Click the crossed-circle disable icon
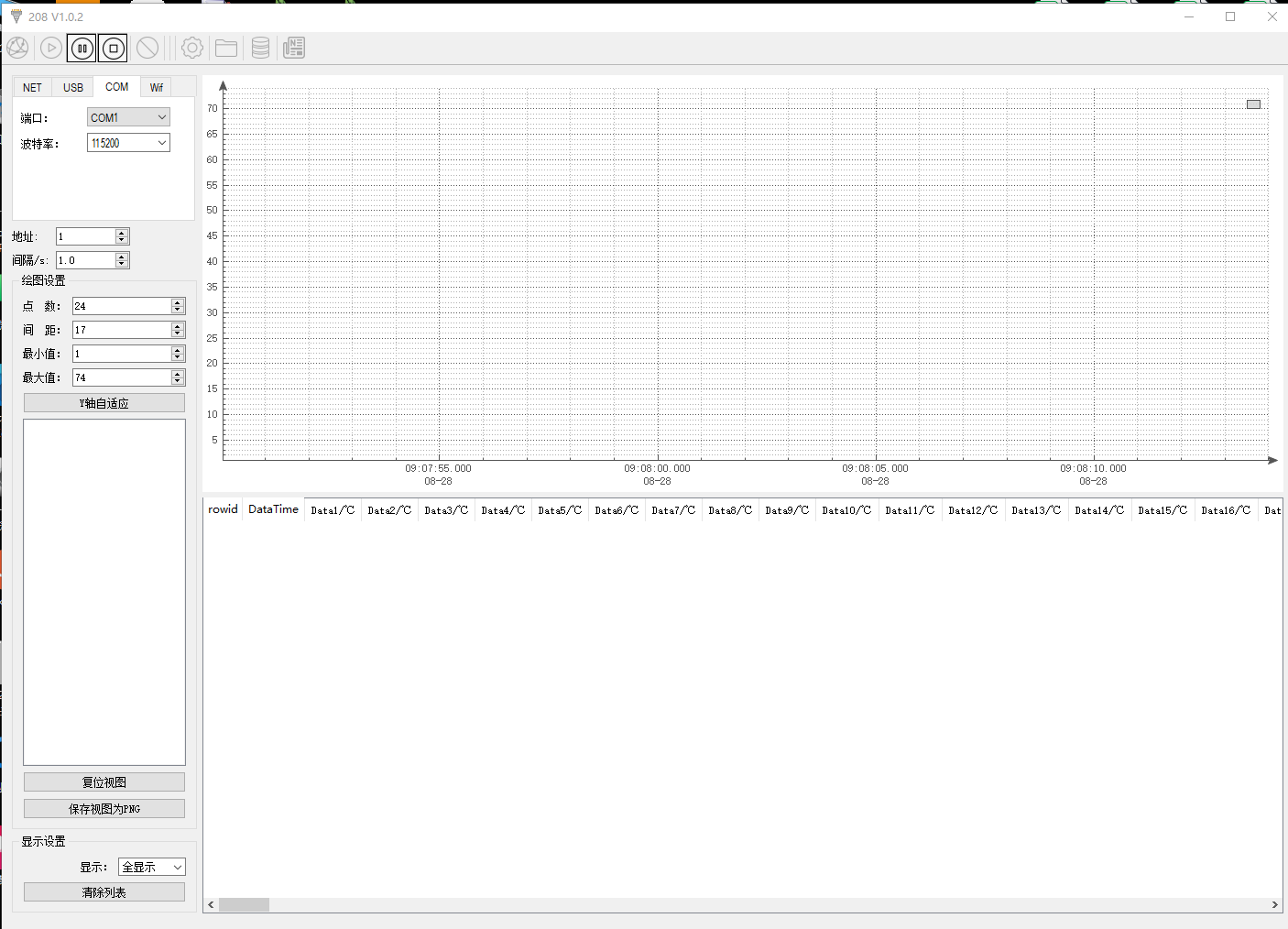 pyautogui.click(x=147, y=48)
